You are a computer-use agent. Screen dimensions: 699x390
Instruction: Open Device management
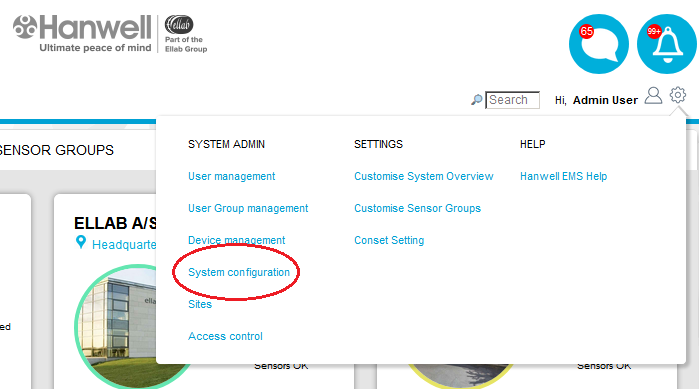tap(236, 240)
